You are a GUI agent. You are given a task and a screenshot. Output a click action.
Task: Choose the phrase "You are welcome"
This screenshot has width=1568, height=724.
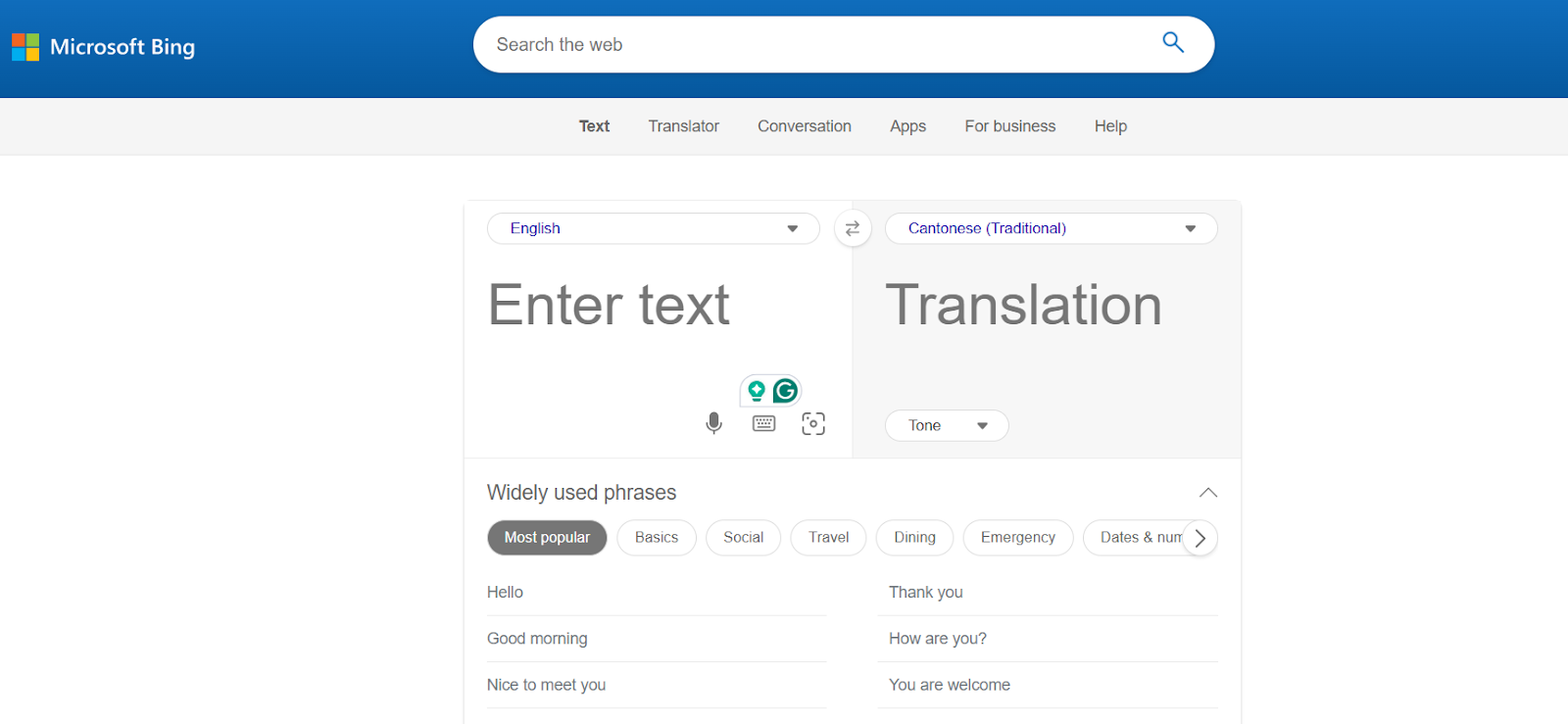950,685
